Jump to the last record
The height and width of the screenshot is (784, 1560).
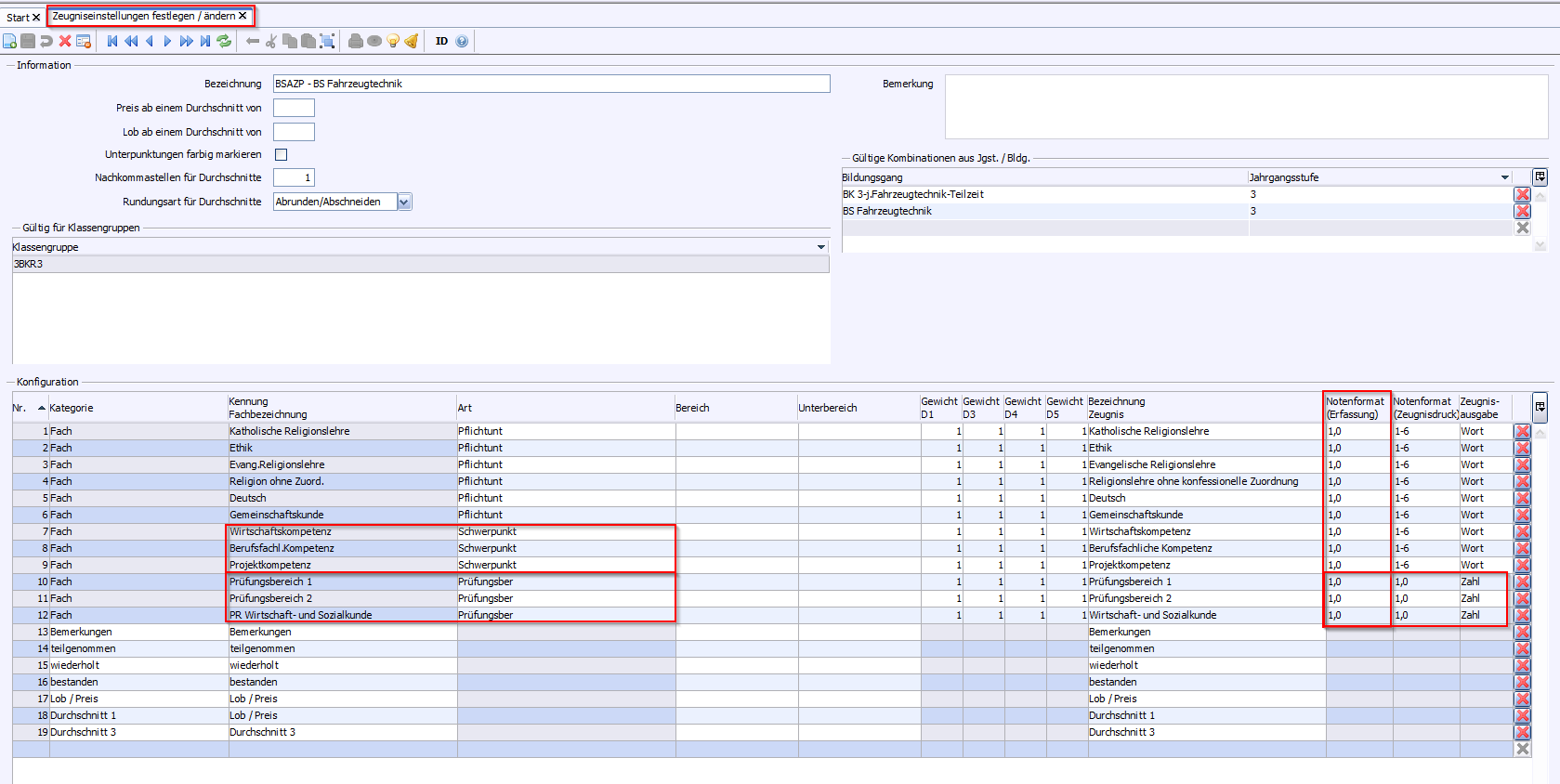[205, 41]
